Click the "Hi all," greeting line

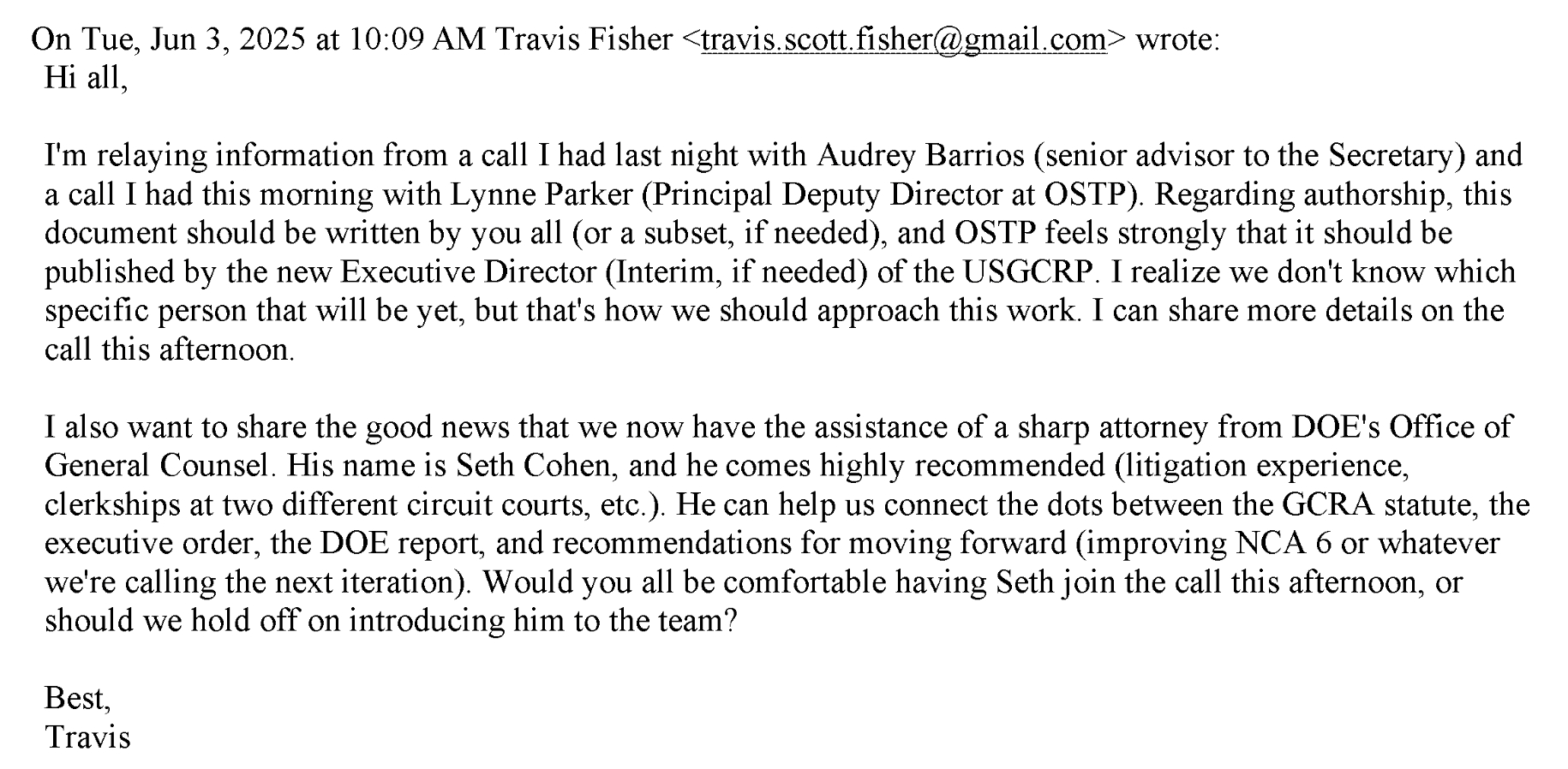point(86,79)
